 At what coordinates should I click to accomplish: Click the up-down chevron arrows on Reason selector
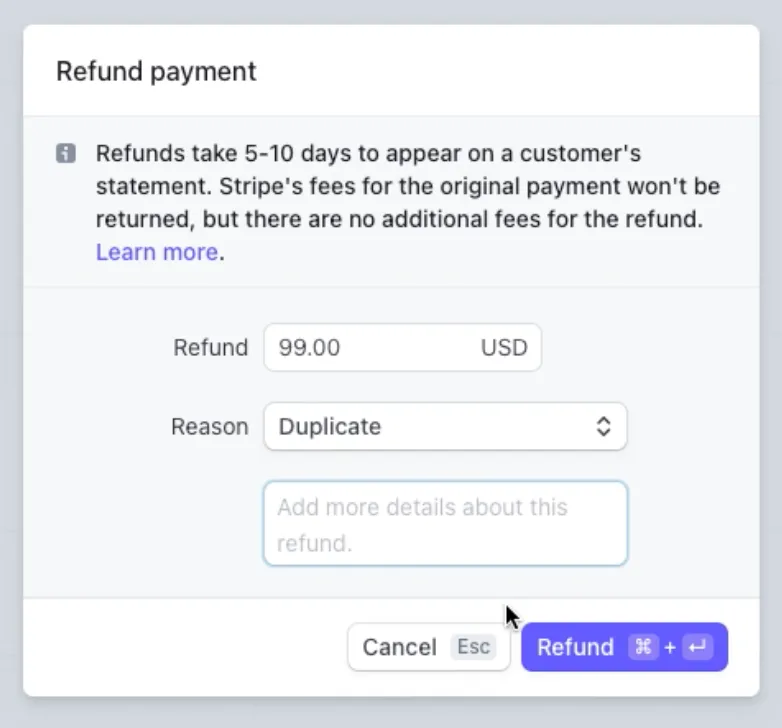603,426
